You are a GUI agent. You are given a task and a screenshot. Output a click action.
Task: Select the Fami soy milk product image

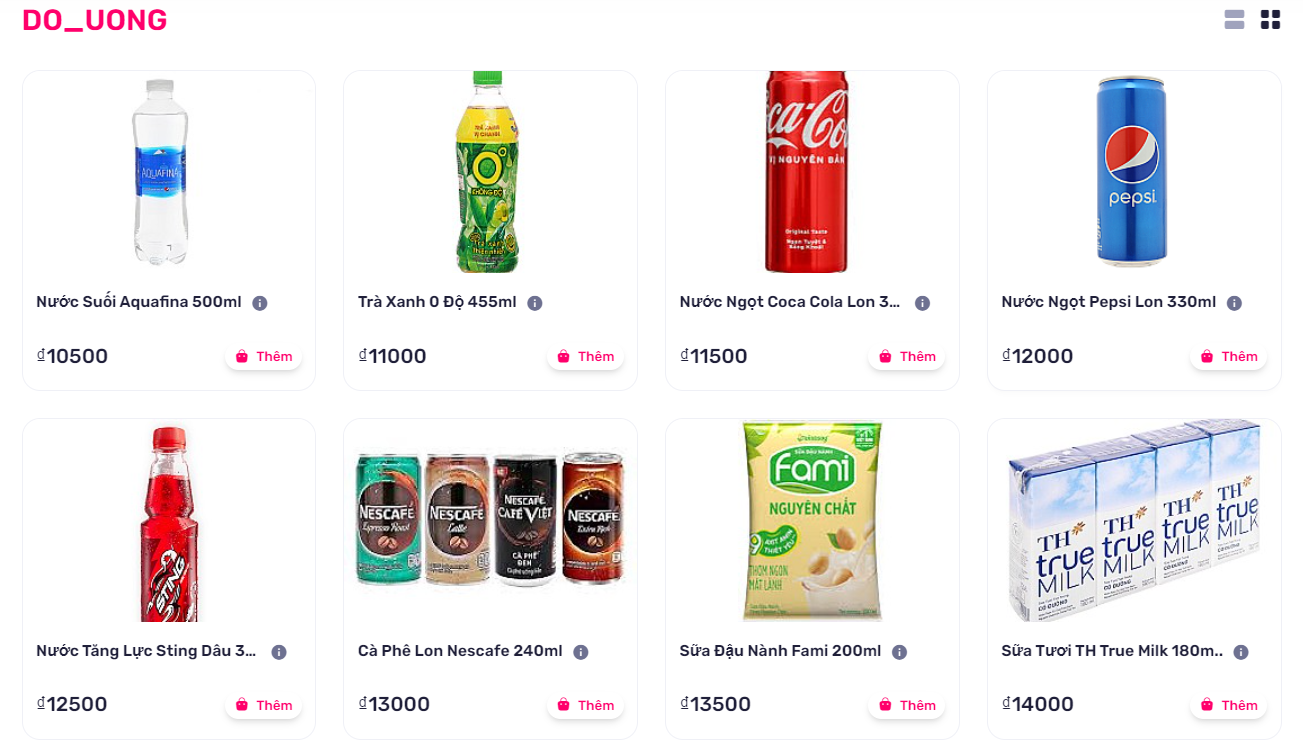point(812,521)
